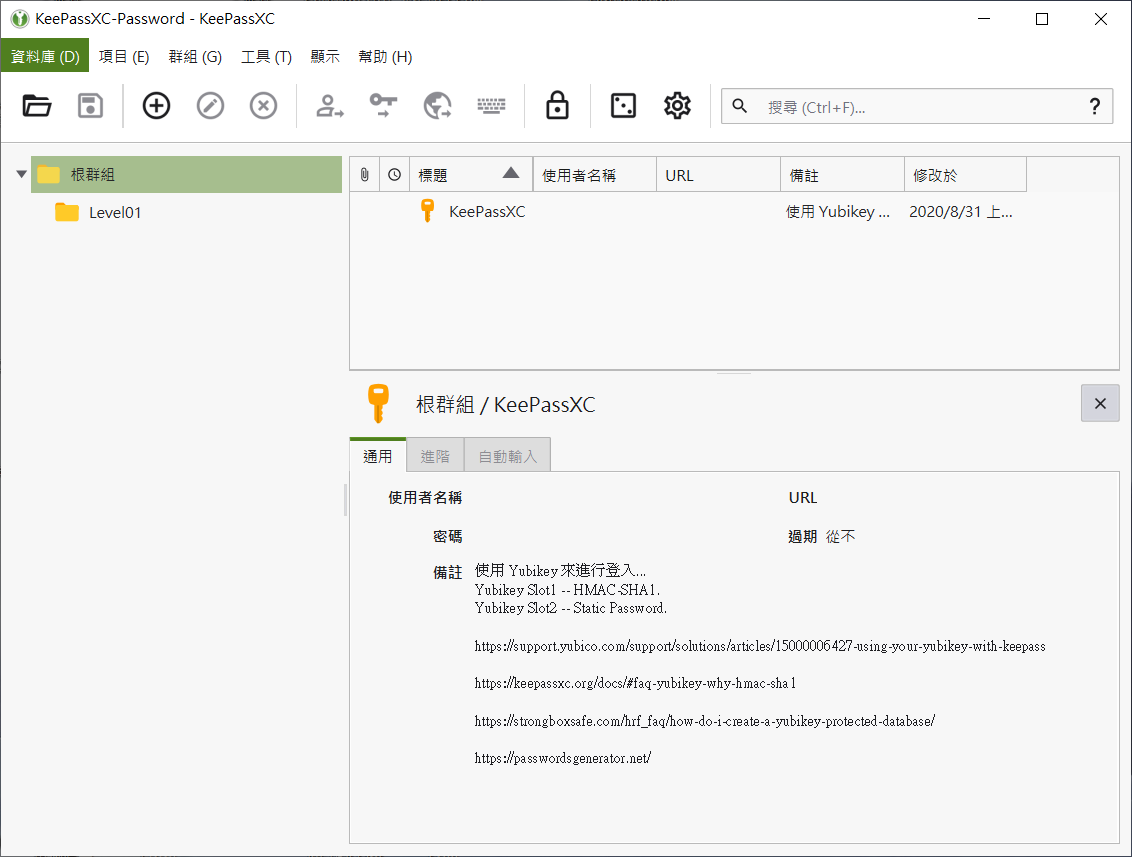Image resolution: width=1132 pixels, height=857 pixels.
Task: Minimize the KeePassXC window
Action: click(x=984, y=19)
